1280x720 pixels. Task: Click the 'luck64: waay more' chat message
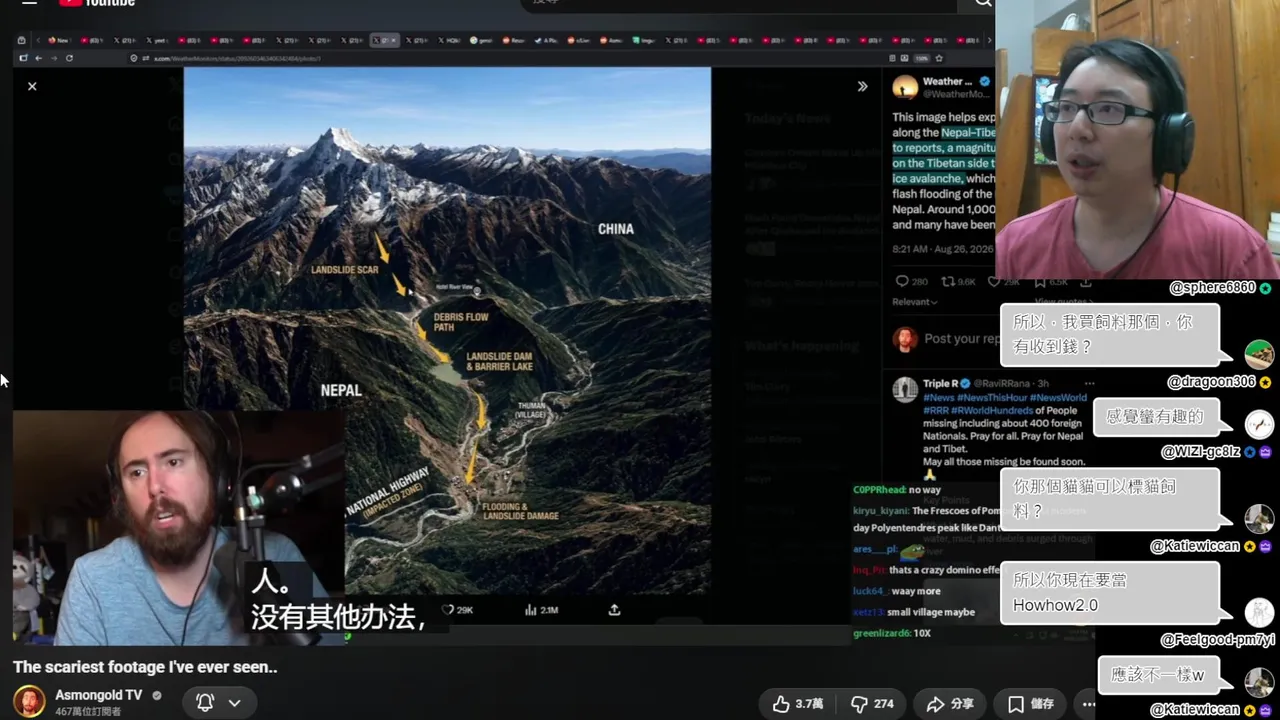point(897,591)
